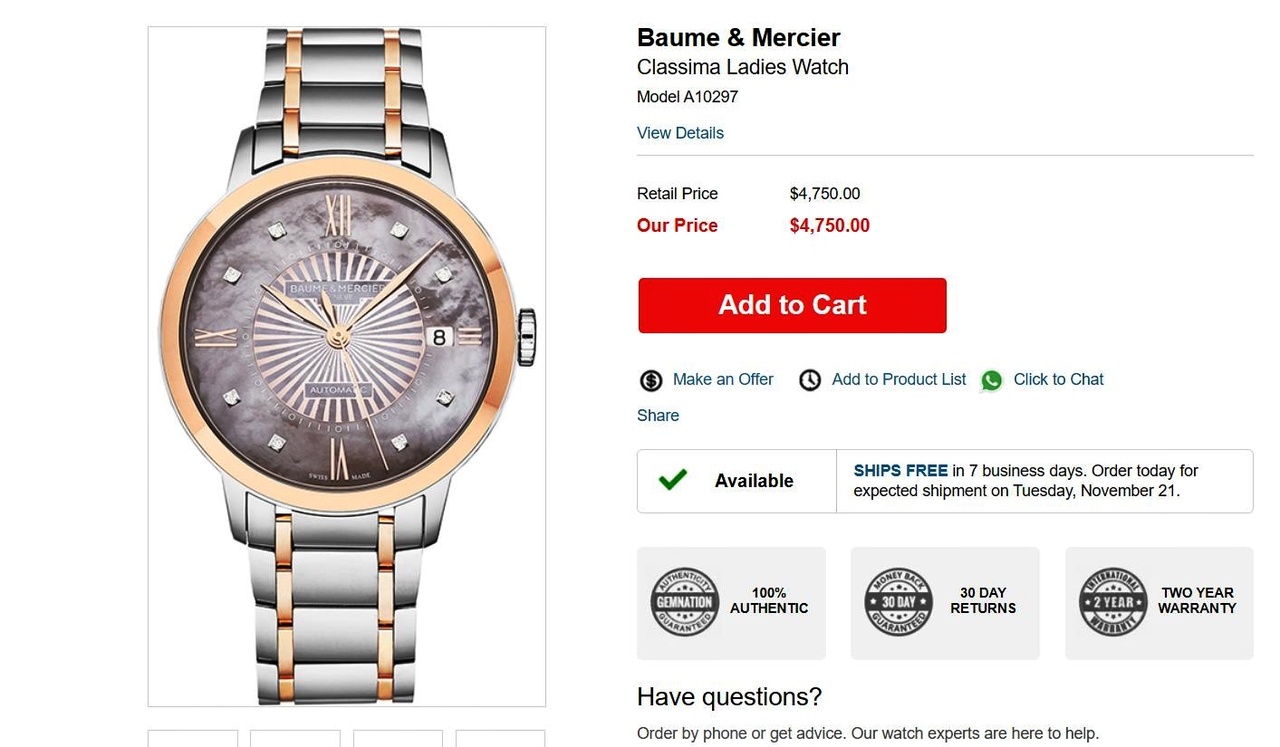Click the 2 Year international warranty seal

tap(1112, 602)
